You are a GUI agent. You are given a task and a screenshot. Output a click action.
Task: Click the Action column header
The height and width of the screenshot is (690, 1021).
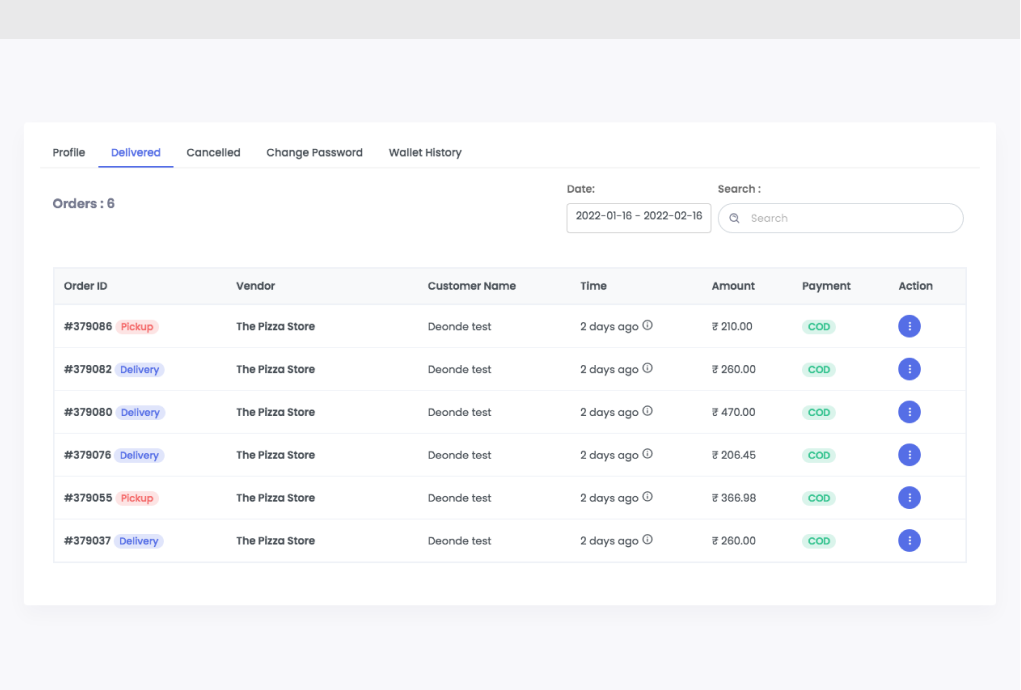point(916,286)
